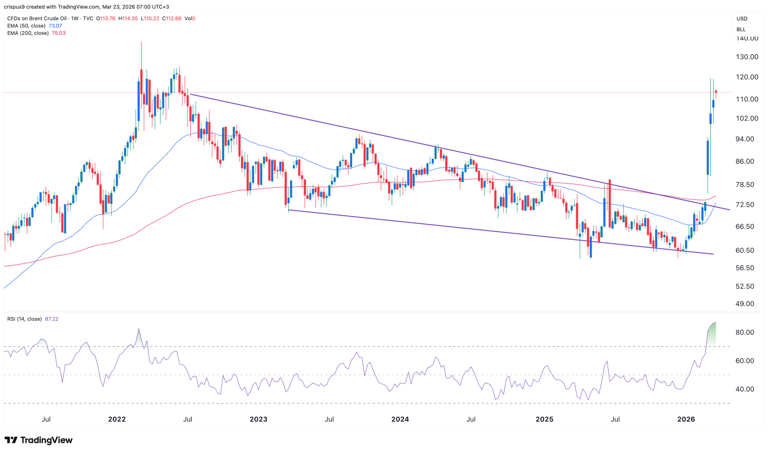Click the 40.00 level on the RSI axis
The width and height of the screenshot is (768, 453).
pos(744,389)
